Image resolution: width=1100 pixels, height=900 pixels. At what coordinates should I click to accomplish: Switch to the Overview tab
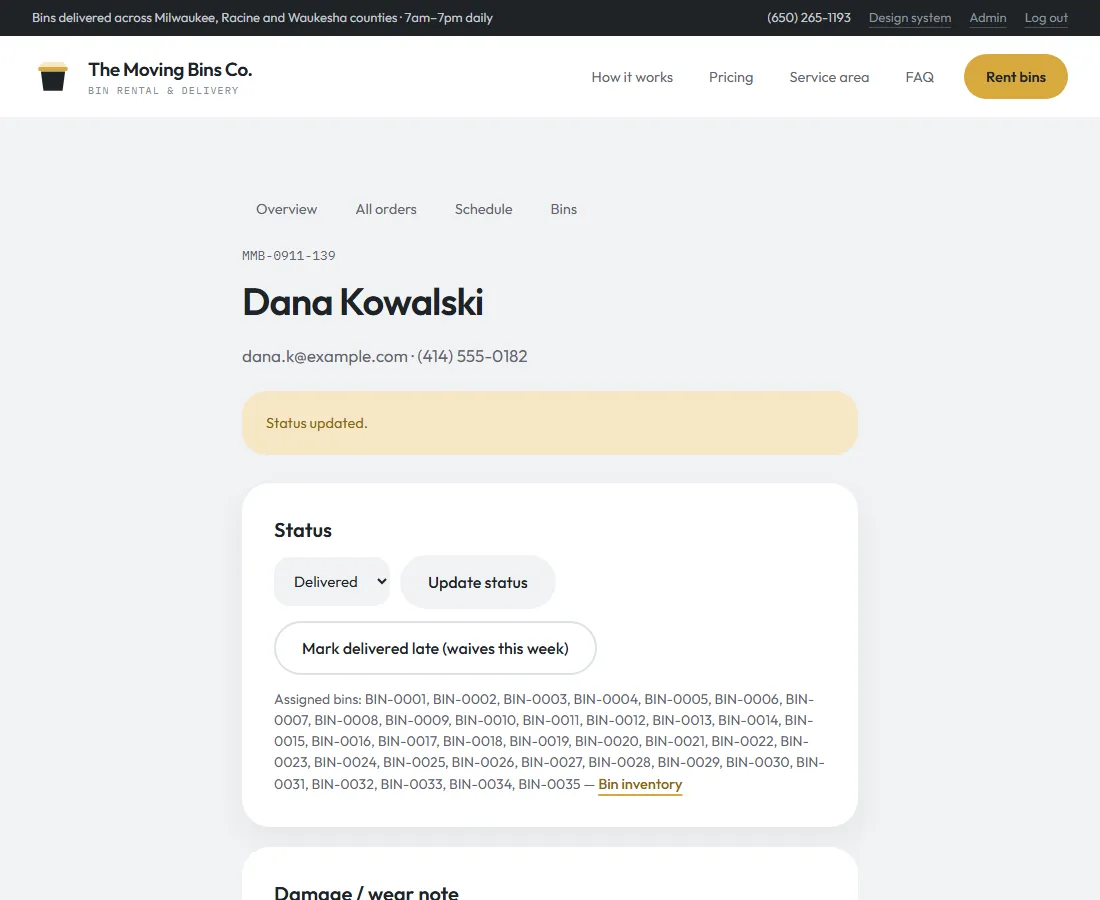286,209
